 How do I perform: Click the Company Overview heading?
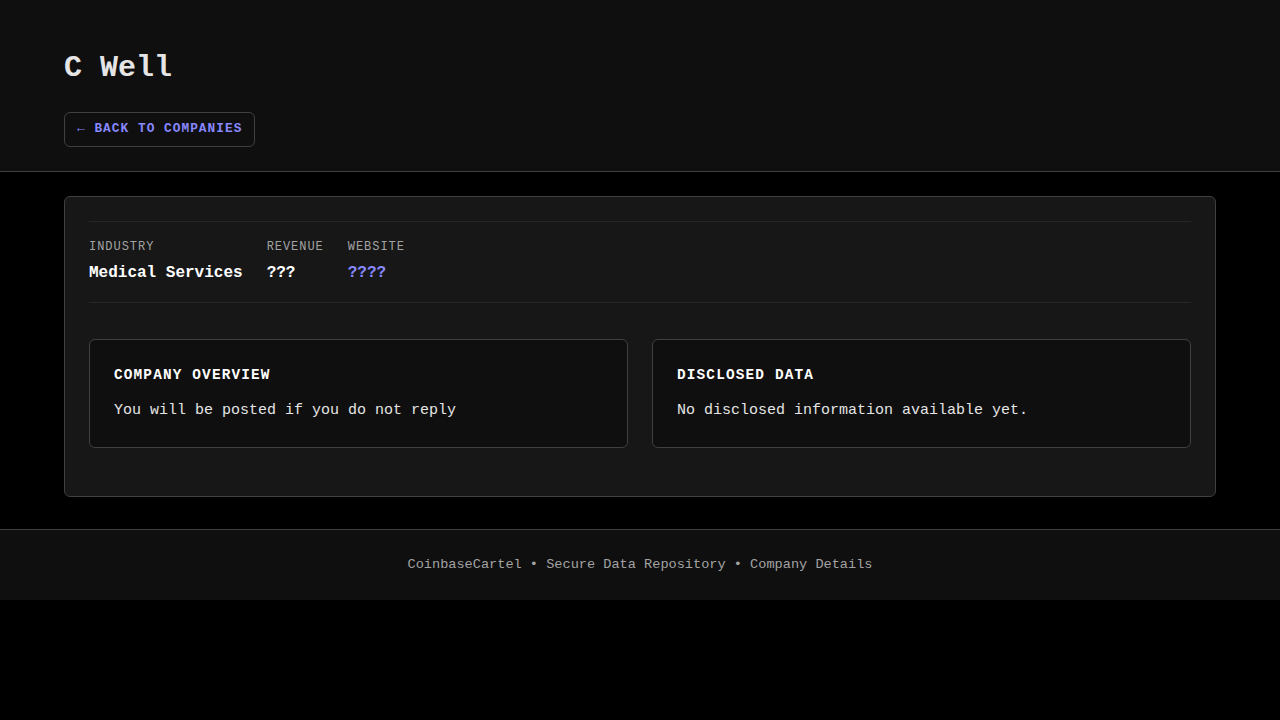point(192,374)
